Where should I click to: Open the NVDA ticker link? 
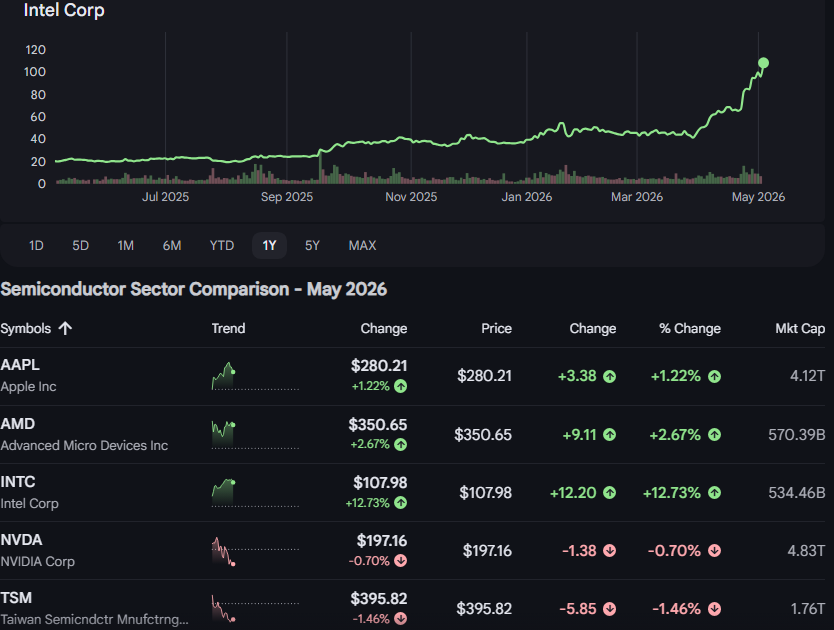21,540
